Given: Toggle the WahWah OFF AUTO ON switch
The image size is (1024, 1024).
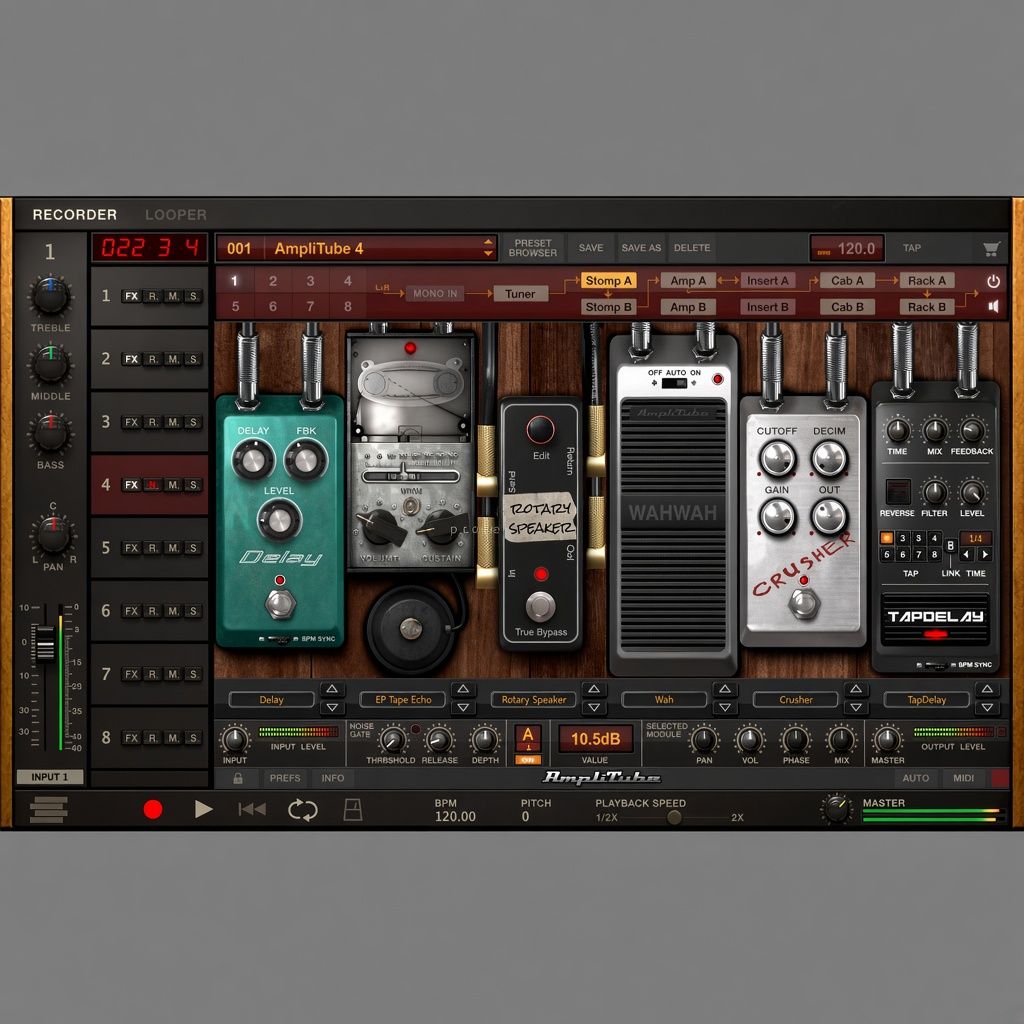Looking at the screenshot, I should coord(675,383).
